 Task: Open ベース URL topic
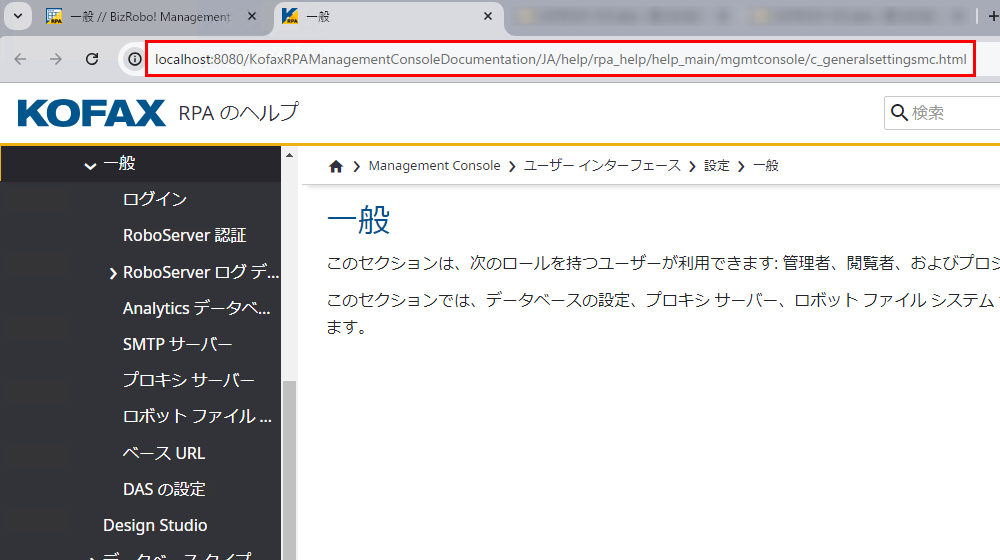164,453
